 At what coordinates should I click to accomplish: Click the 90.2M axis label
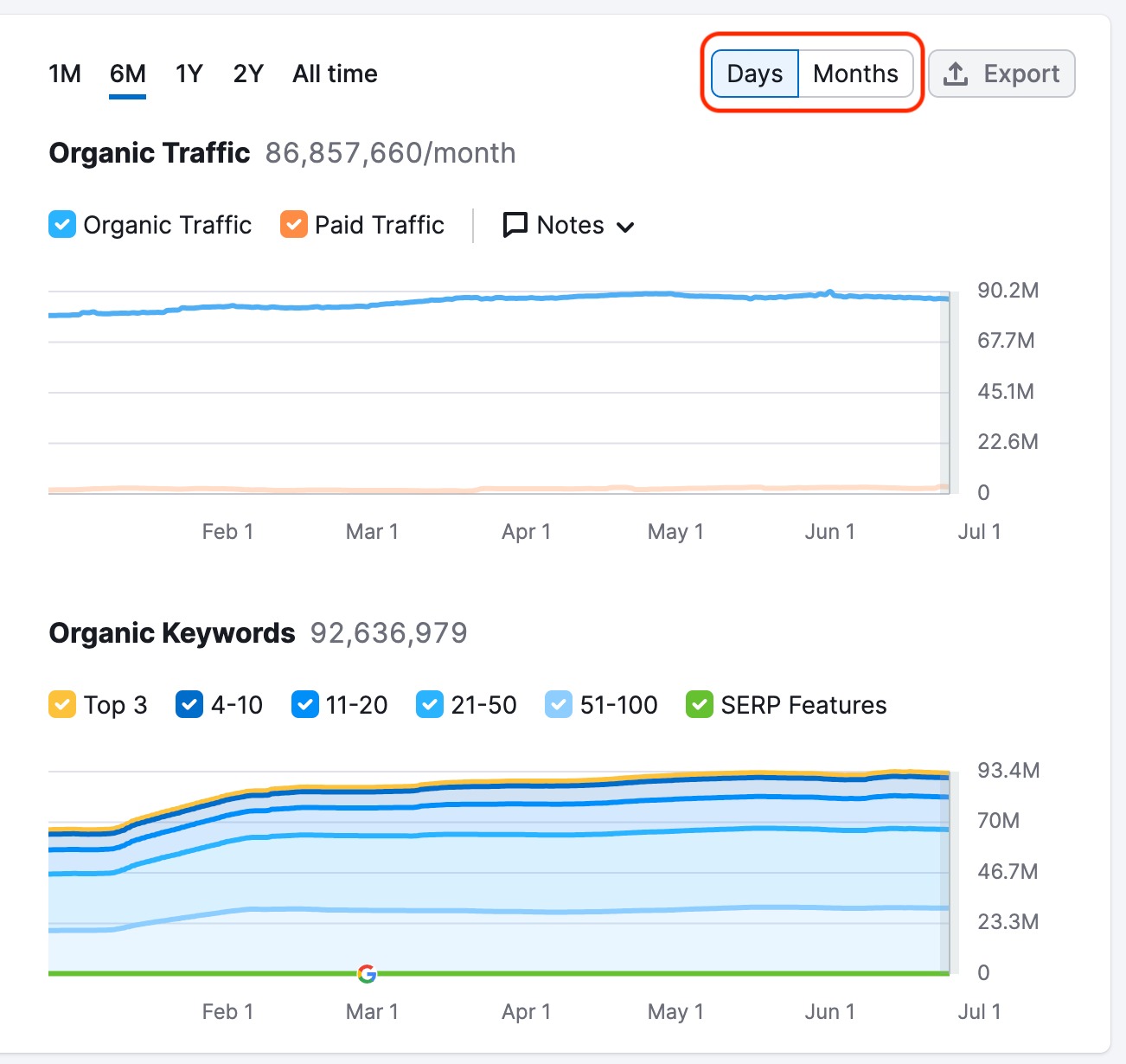pyautogui.click(x=1008, y=291)
